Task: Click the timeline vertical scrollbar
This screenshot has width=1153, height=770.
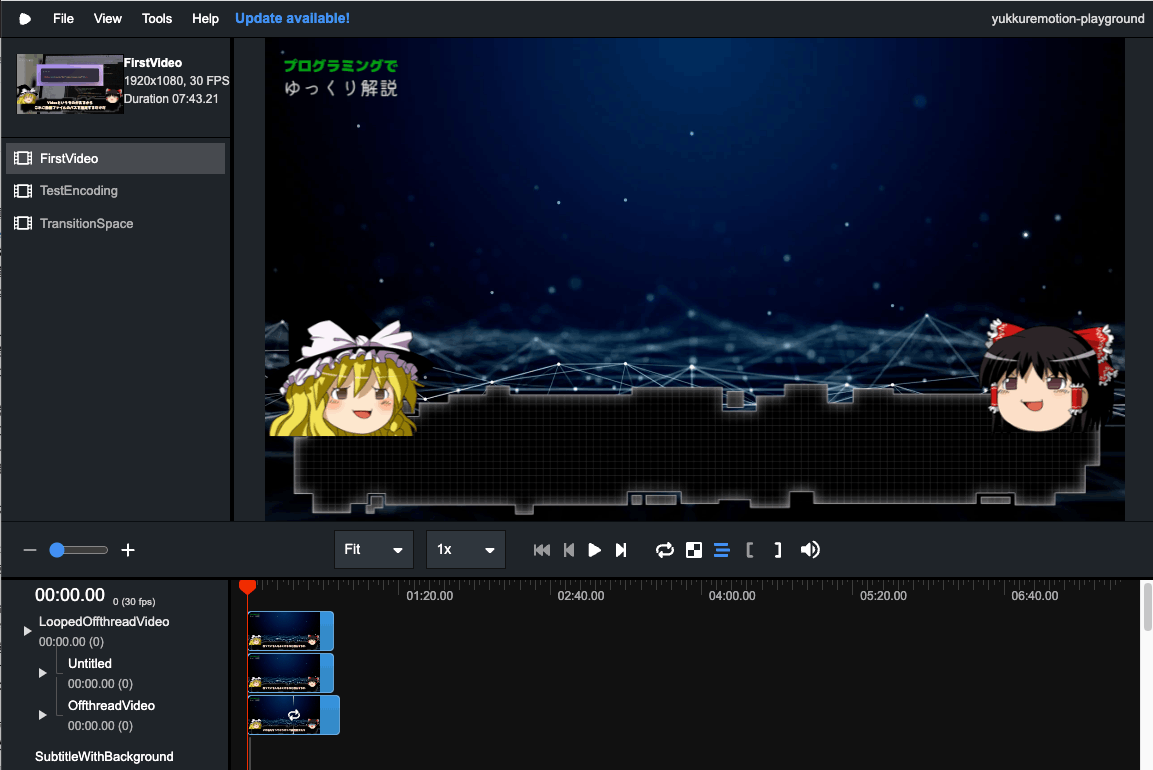Action: (x=1146, y=606)
